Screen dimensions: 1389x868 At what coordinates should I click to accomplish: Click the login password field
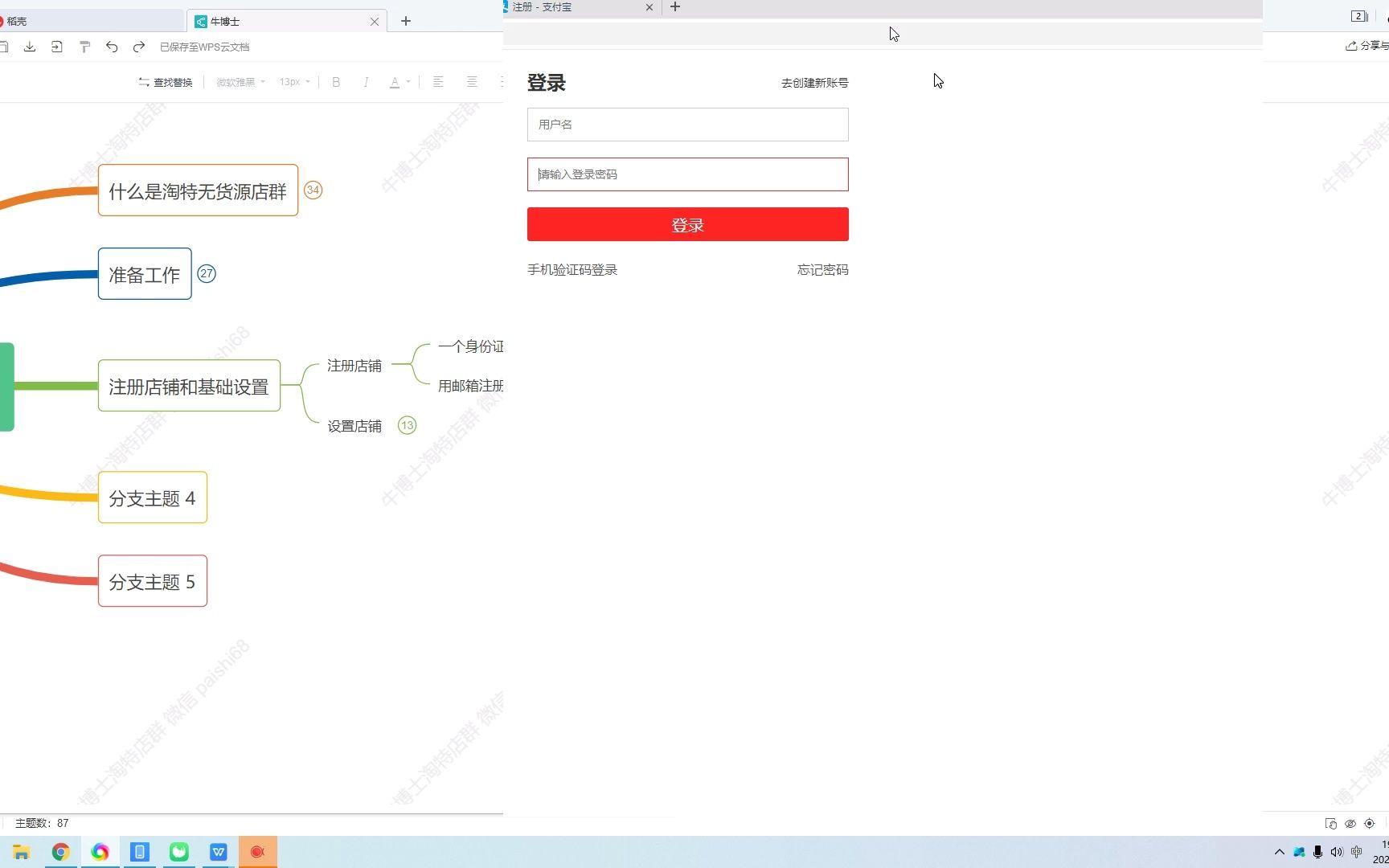[688, 174]
